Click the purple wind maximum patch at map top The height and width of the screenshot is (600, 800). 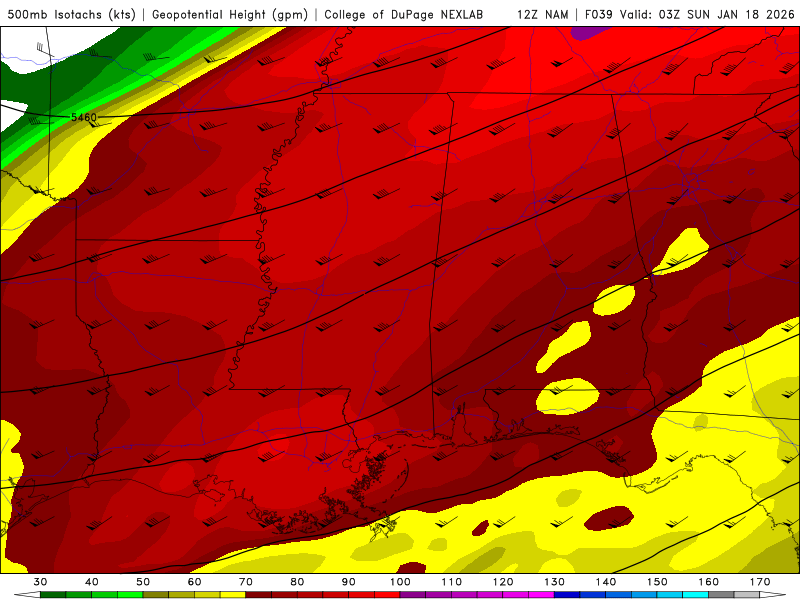tap(588, 33)
